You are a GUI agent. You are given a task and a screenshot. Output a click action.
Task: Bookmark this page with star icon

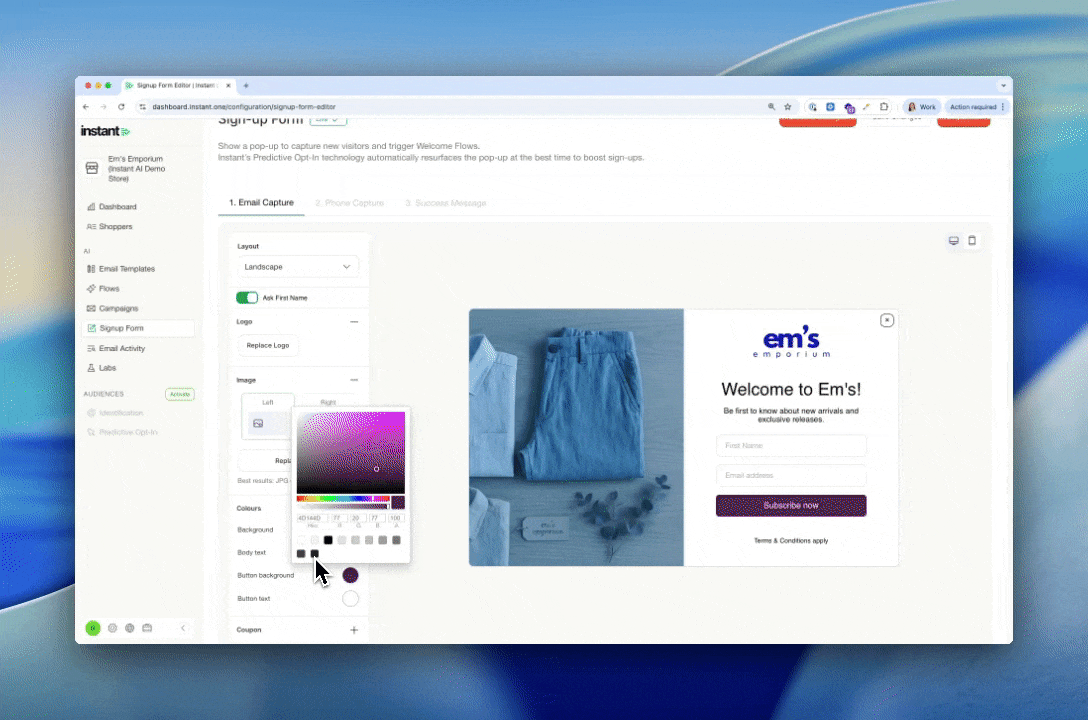tap(788, 107)
